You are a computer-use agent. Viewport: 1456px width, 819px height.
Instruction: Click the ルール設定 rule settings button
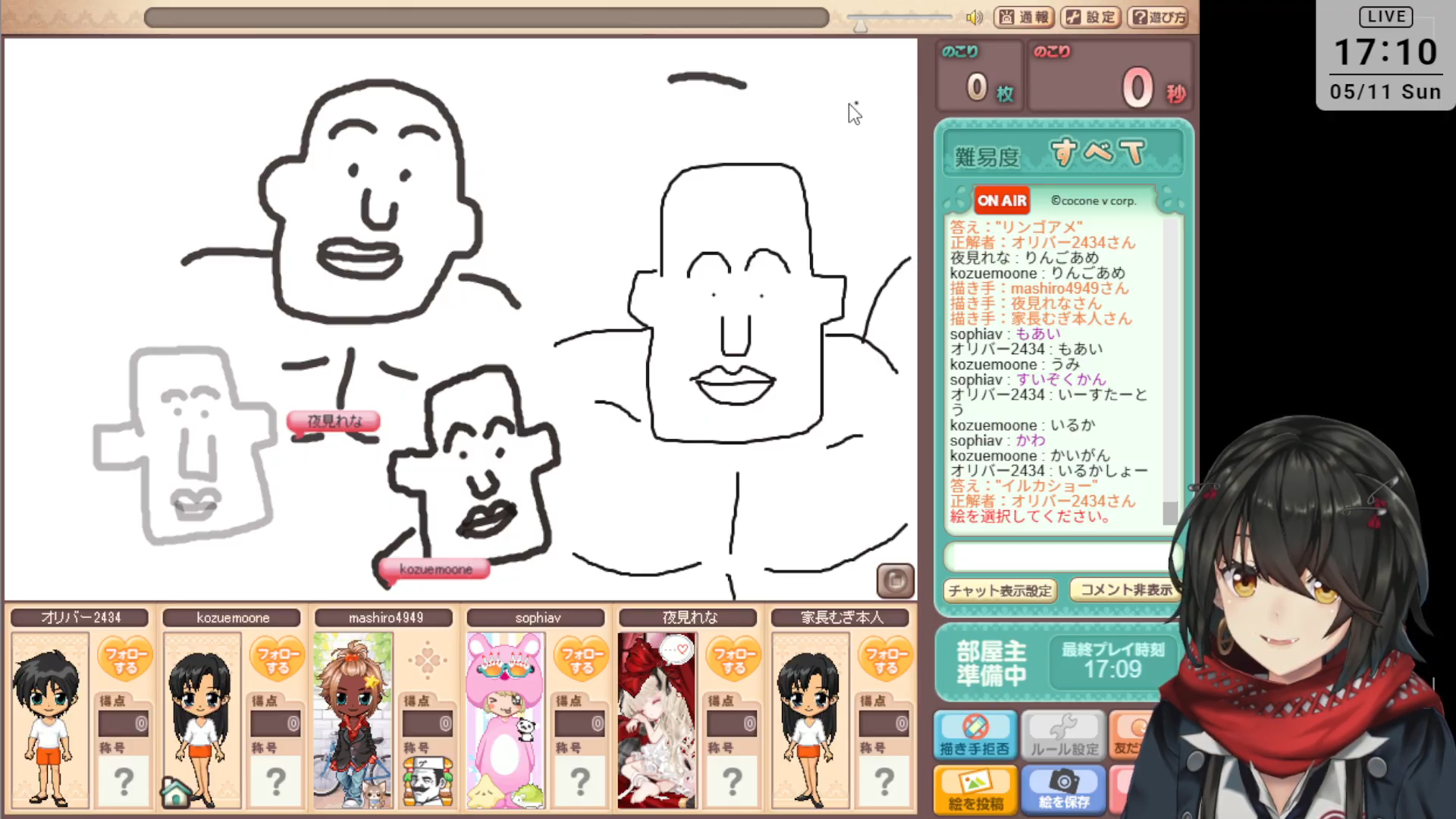[x=1064, y=734]
